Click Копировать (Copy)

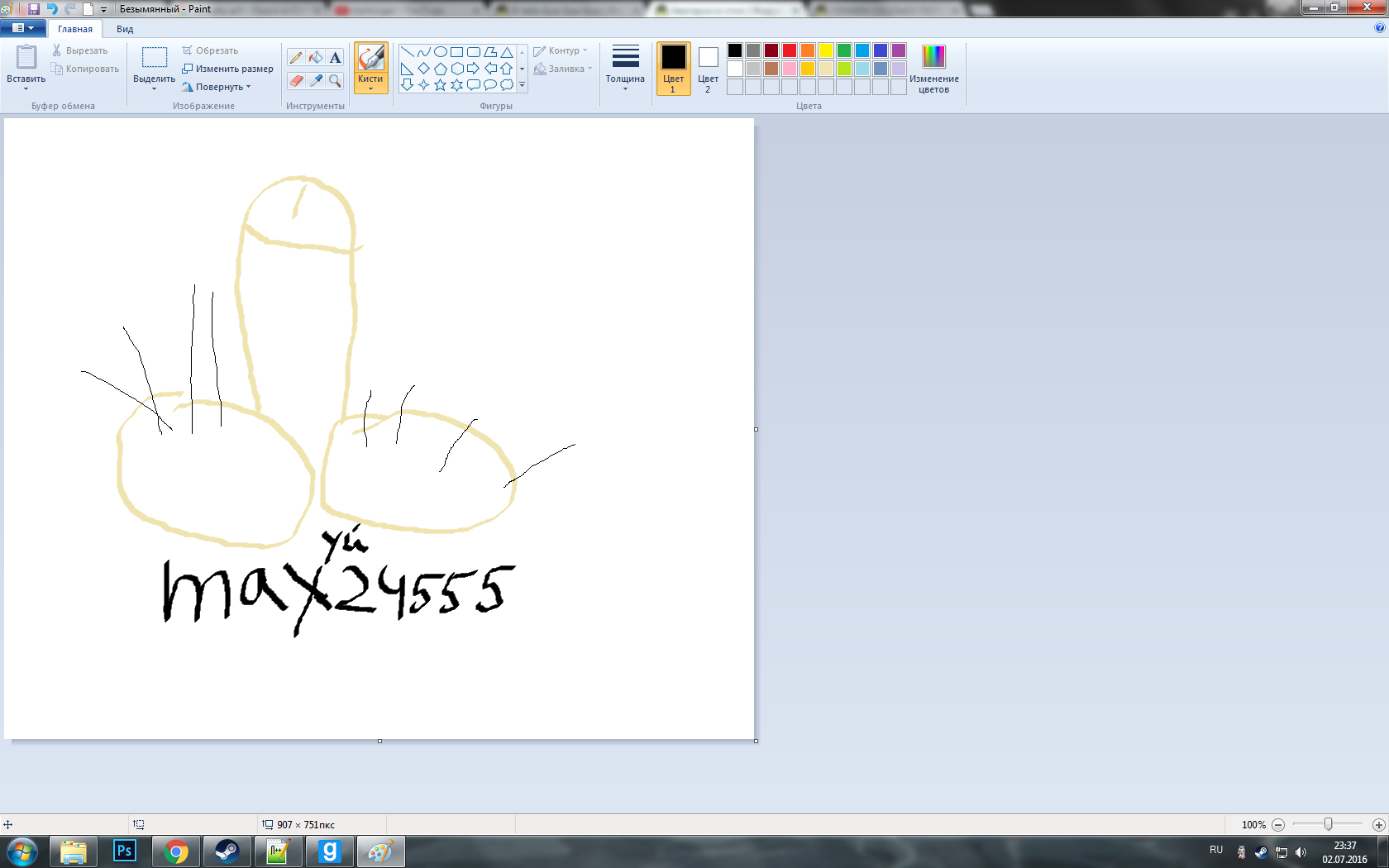pos(85,69)
